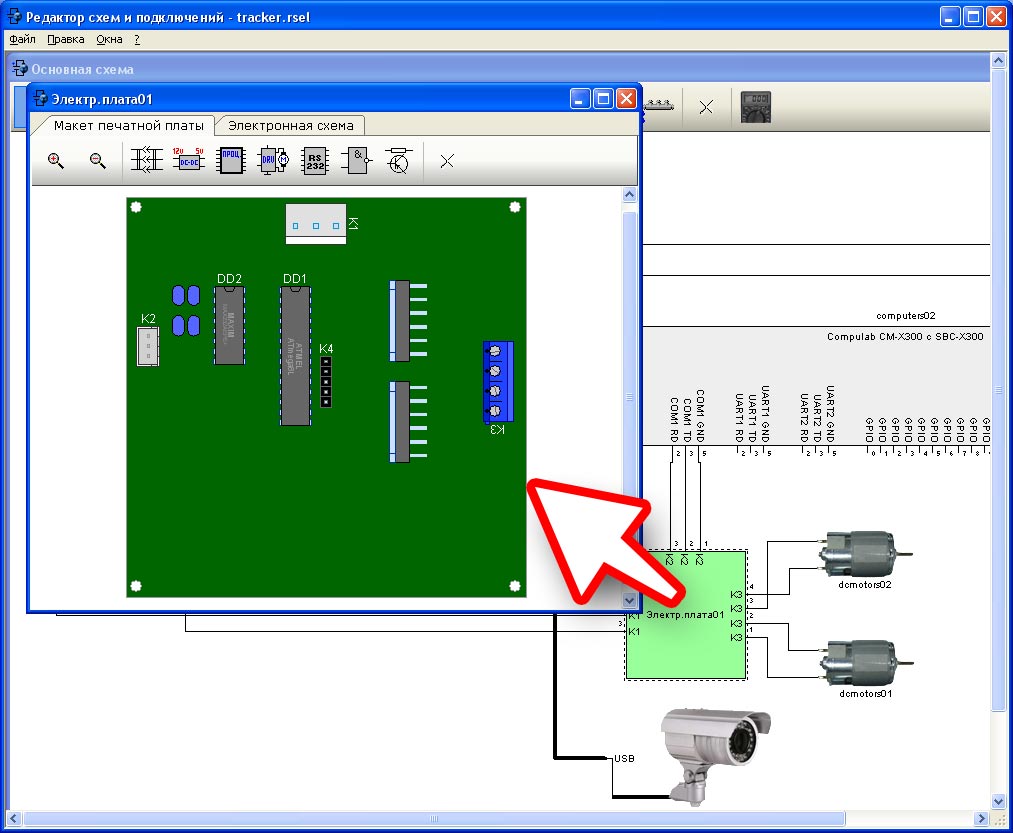
Task: Select the multimeter tool in main toolbar
Action: (x=755, y=107)
